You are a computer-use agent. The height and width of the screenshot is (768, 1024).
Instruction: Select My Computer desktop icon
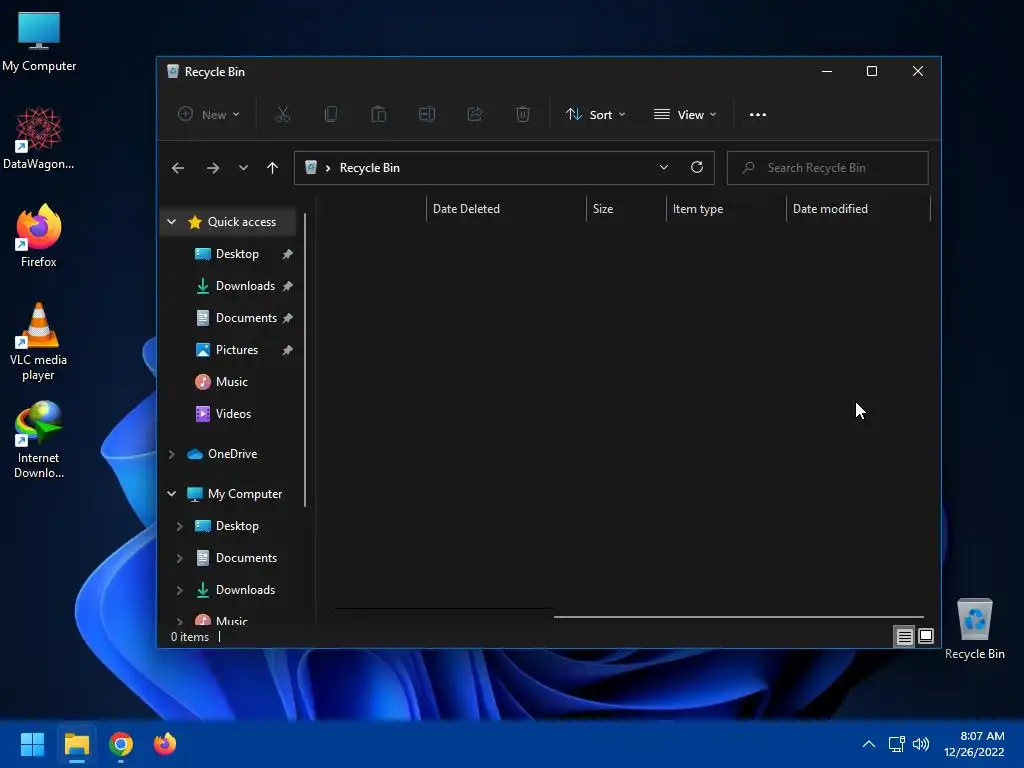[x=39, y=41]
